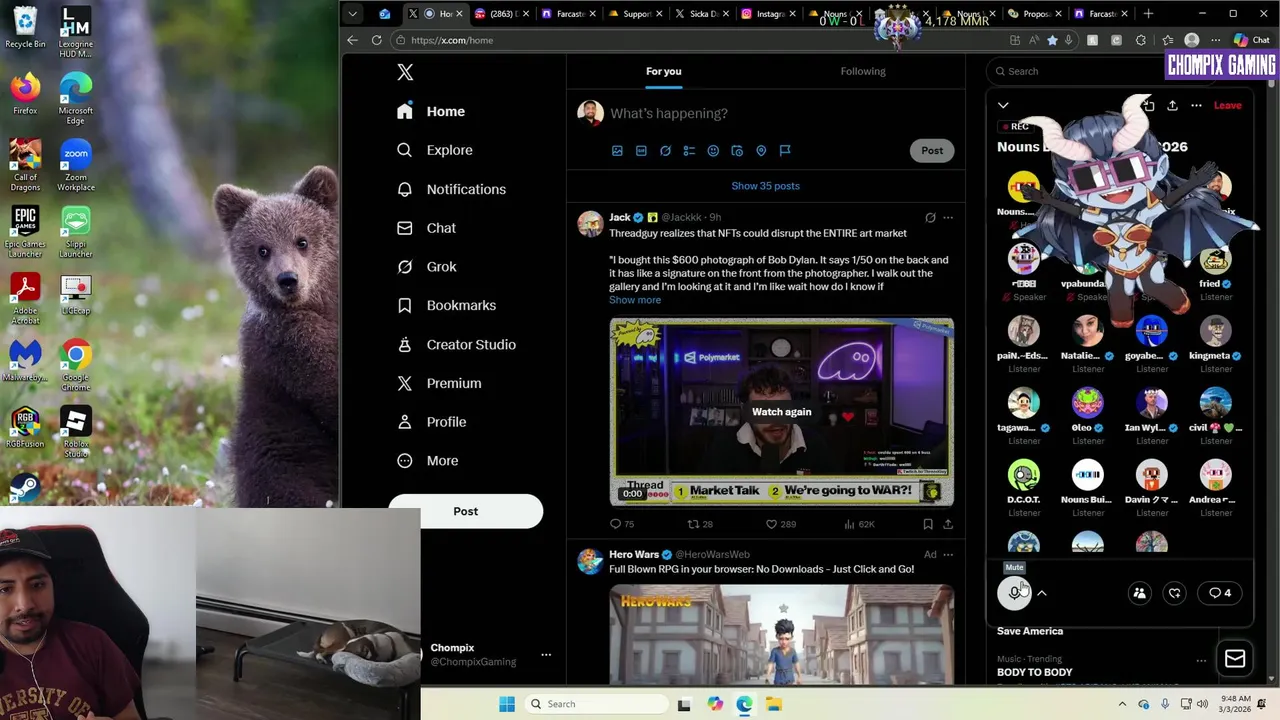Click Show more on Jack's post
1280x720 pixels.
(x=635, y=300)
